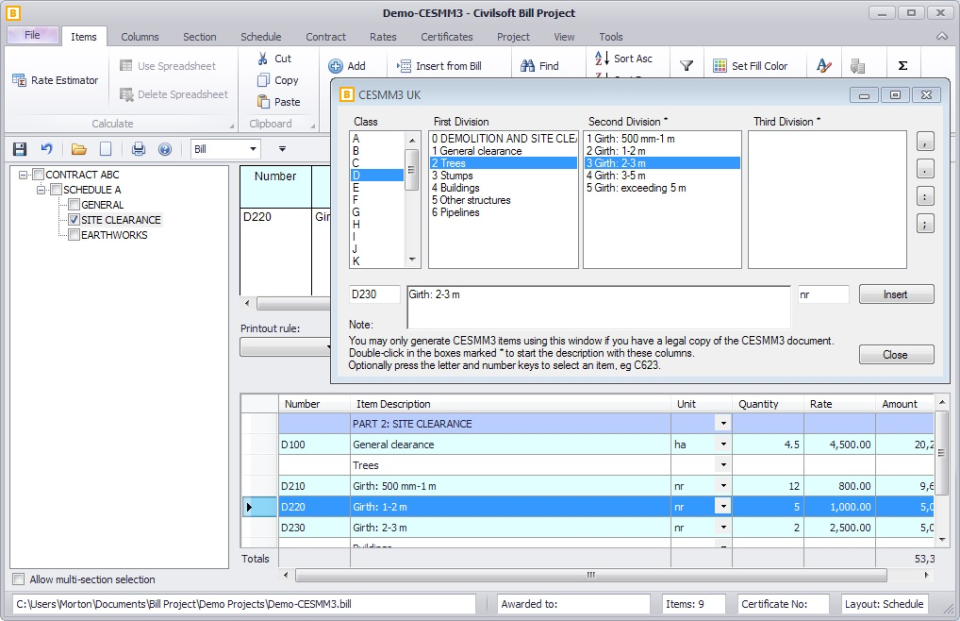Click the Undo arrow icon
Image resolution: width=960 pixels, height=621 pixels.
pyautogui.click(x=47, y=150)
